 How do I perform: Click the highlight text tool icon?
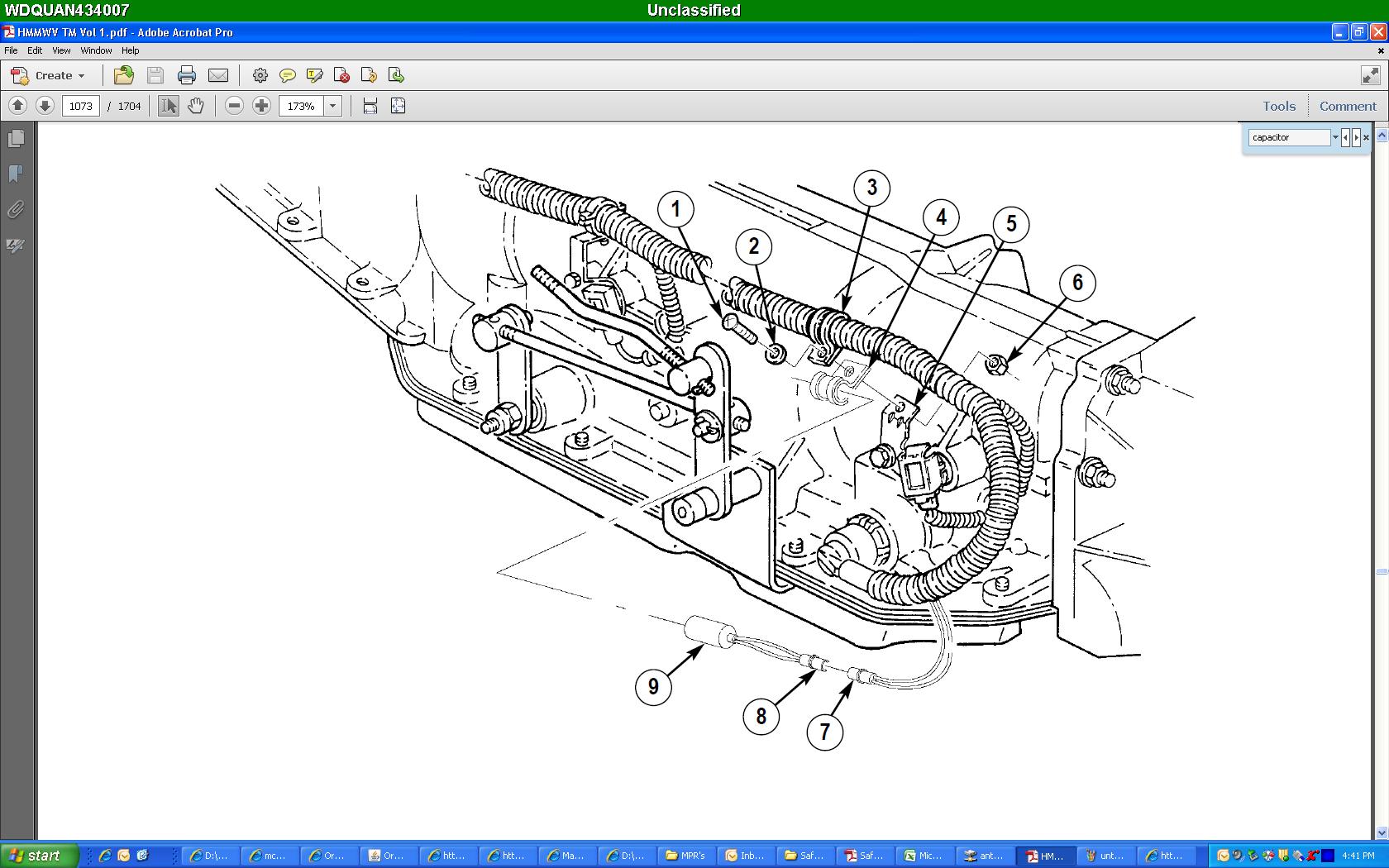314,76
